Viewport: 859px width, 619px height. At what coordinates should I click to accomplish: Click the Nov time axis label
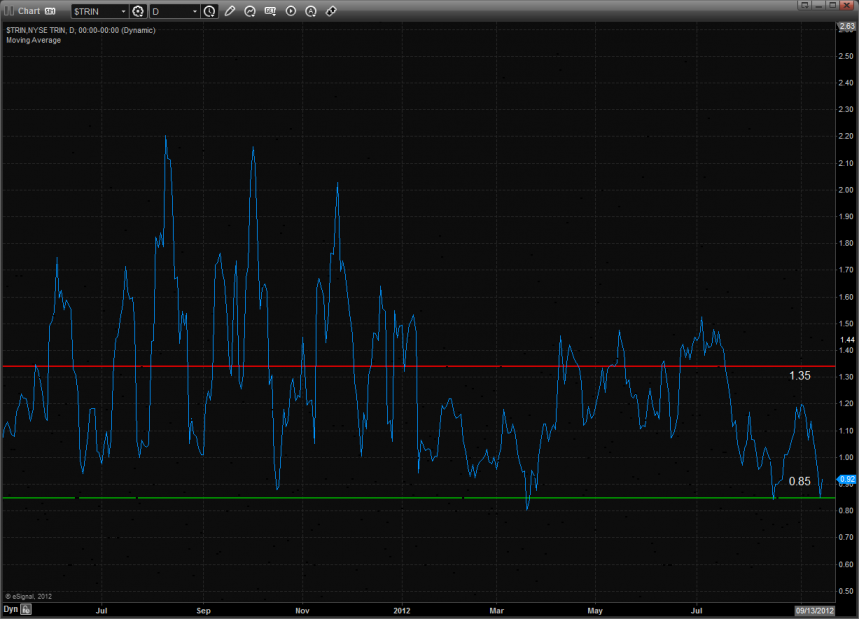click(302, 610)
